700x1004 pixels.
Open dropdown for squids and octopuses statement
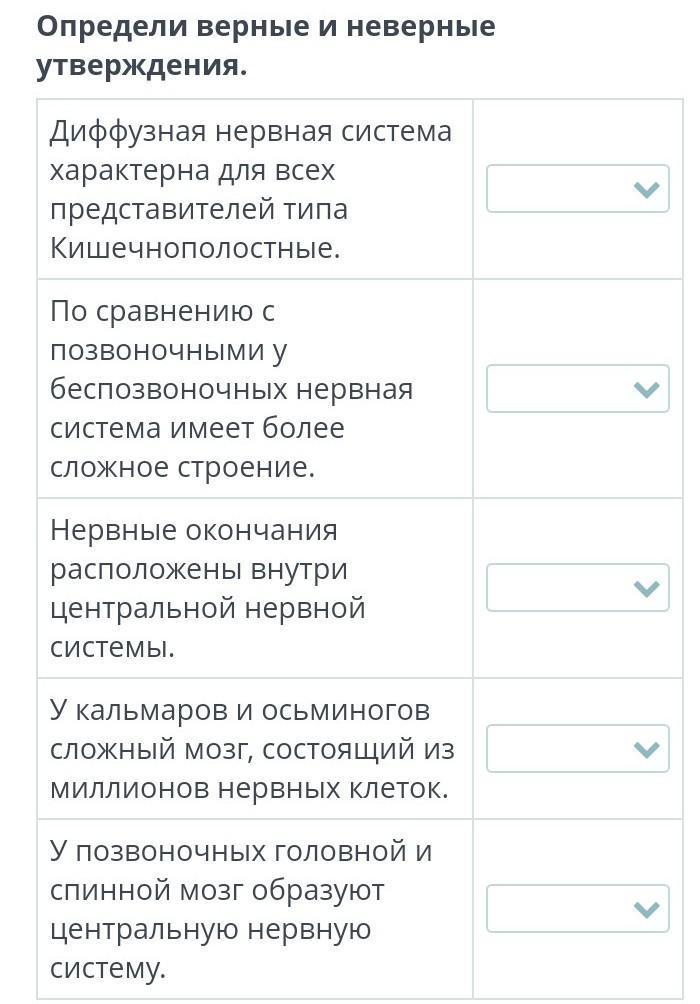tap(577, 749)
